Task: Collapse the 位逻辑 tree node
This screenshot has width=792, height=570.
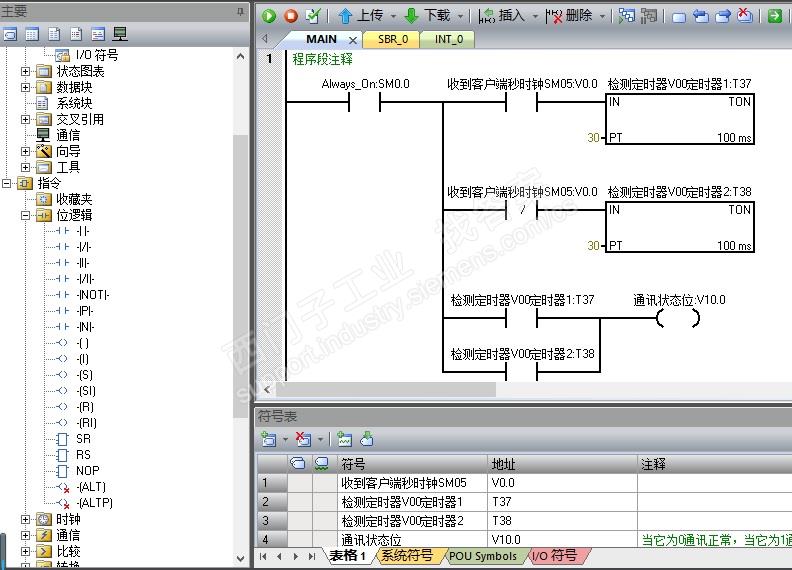Action: click(x=25, y=215)
